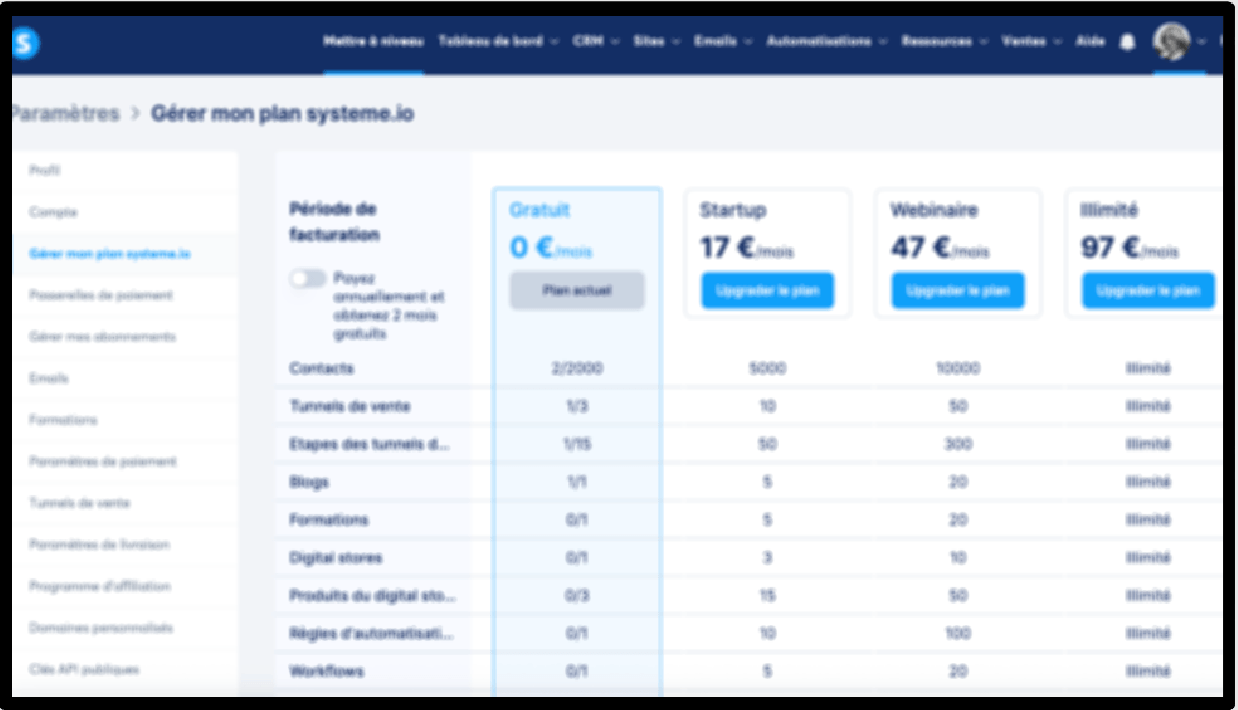The width and height of the screenshot is (1238, 710).
Task: Open Emails in the settings sidebar
Action: 49,379
